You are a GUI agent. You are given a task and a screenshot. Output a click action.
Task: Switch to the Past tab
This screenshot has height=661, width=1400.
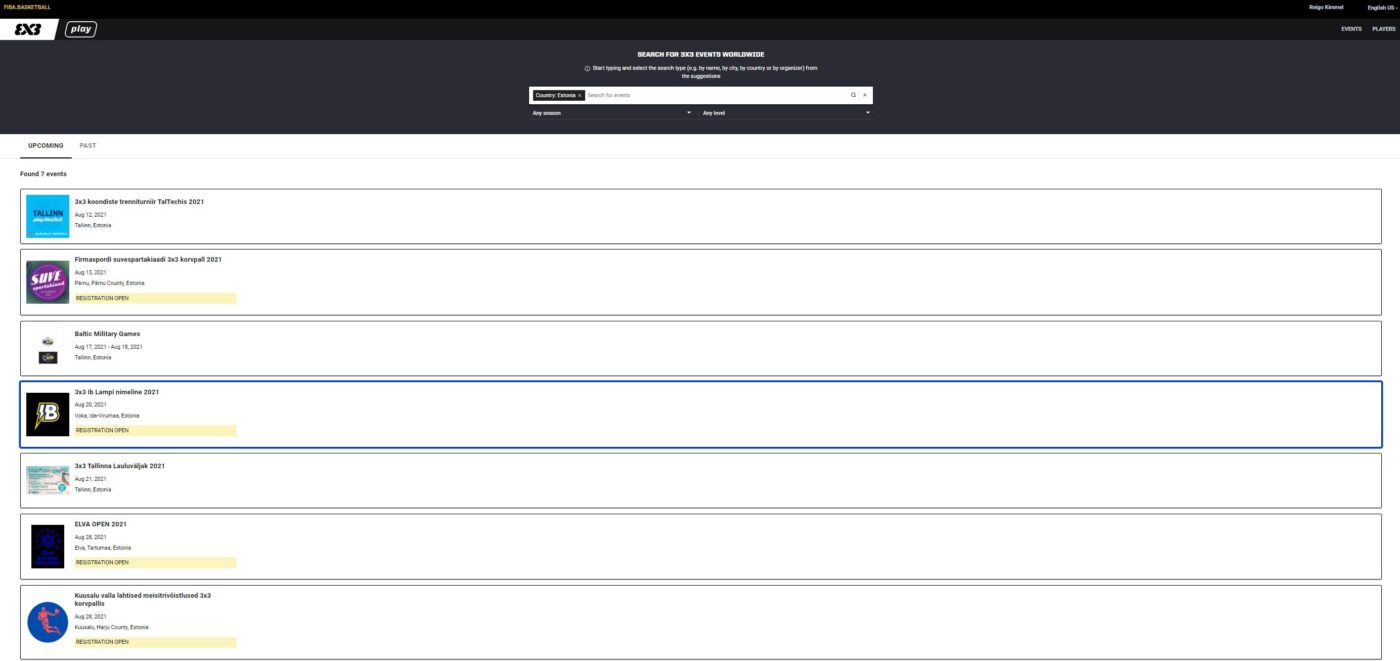tap(88, 146)
